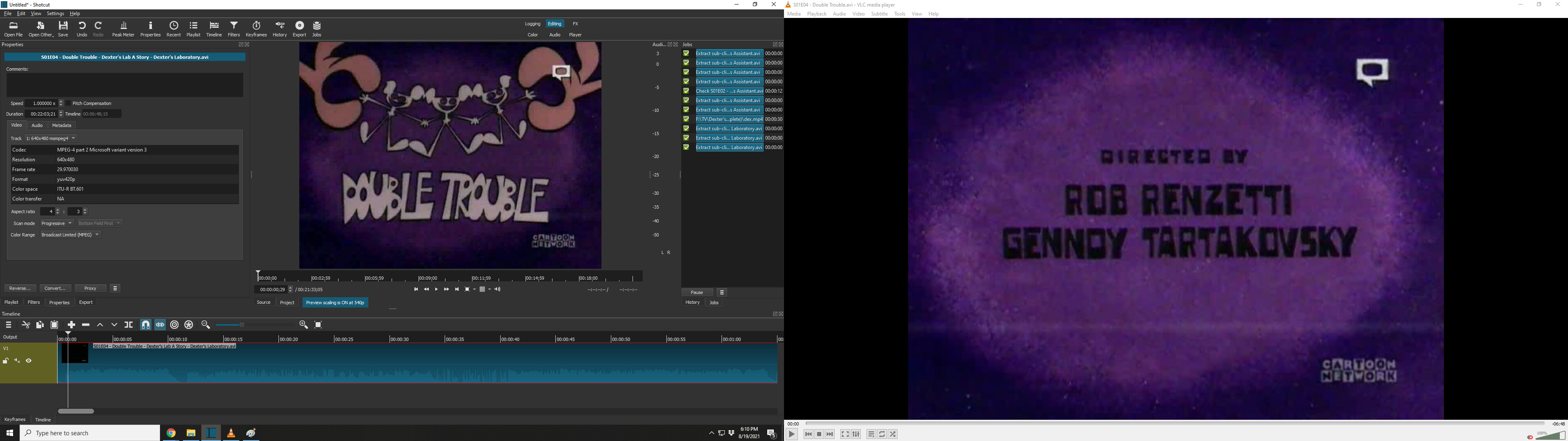The width and height of the screenshot is (1568, 441).
Task: Adjust the Duration spinner arrows
Action: point(60,114)
